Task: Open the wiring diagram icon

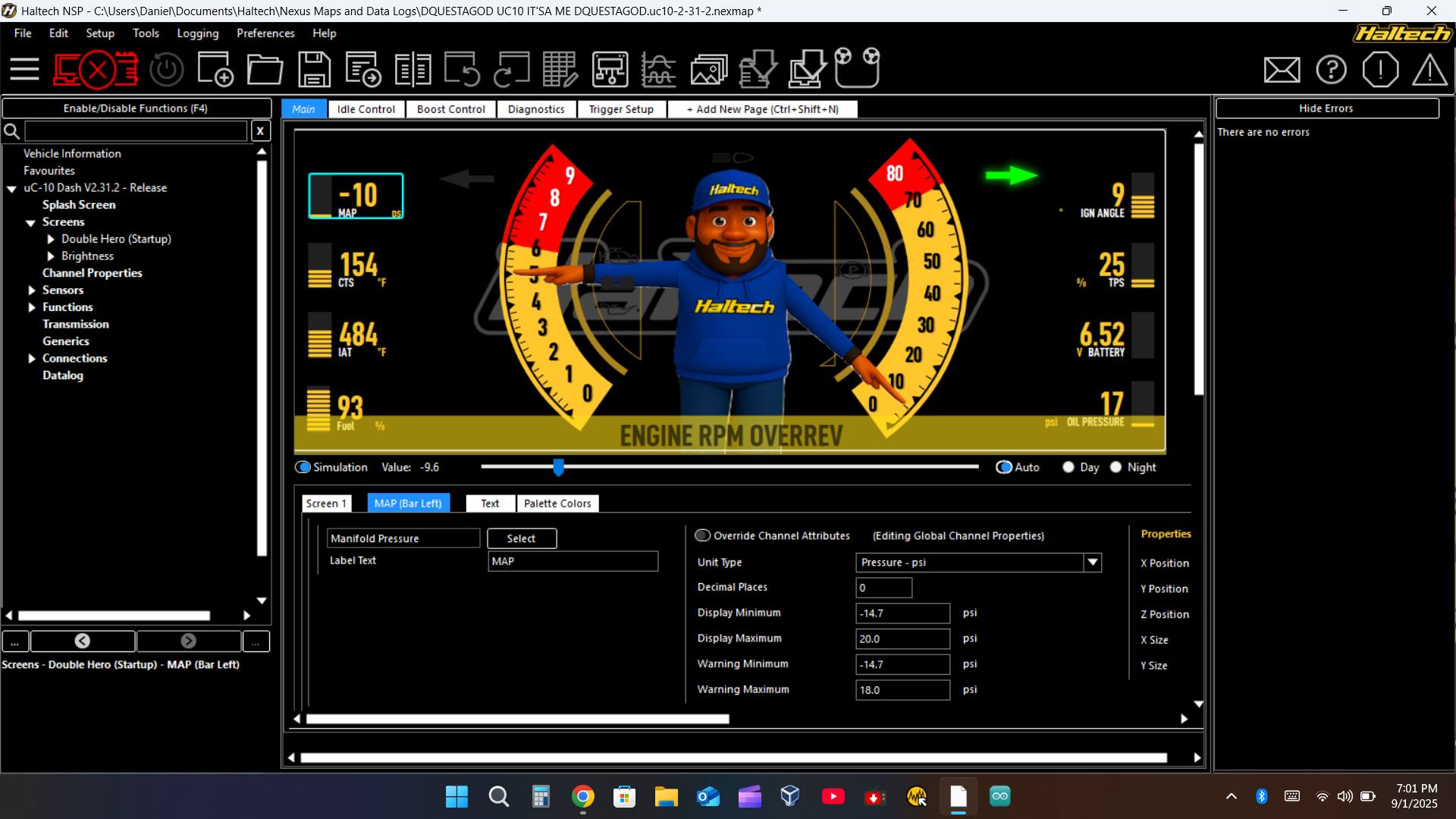Action: pyautogui.click(x=610, y=69)
